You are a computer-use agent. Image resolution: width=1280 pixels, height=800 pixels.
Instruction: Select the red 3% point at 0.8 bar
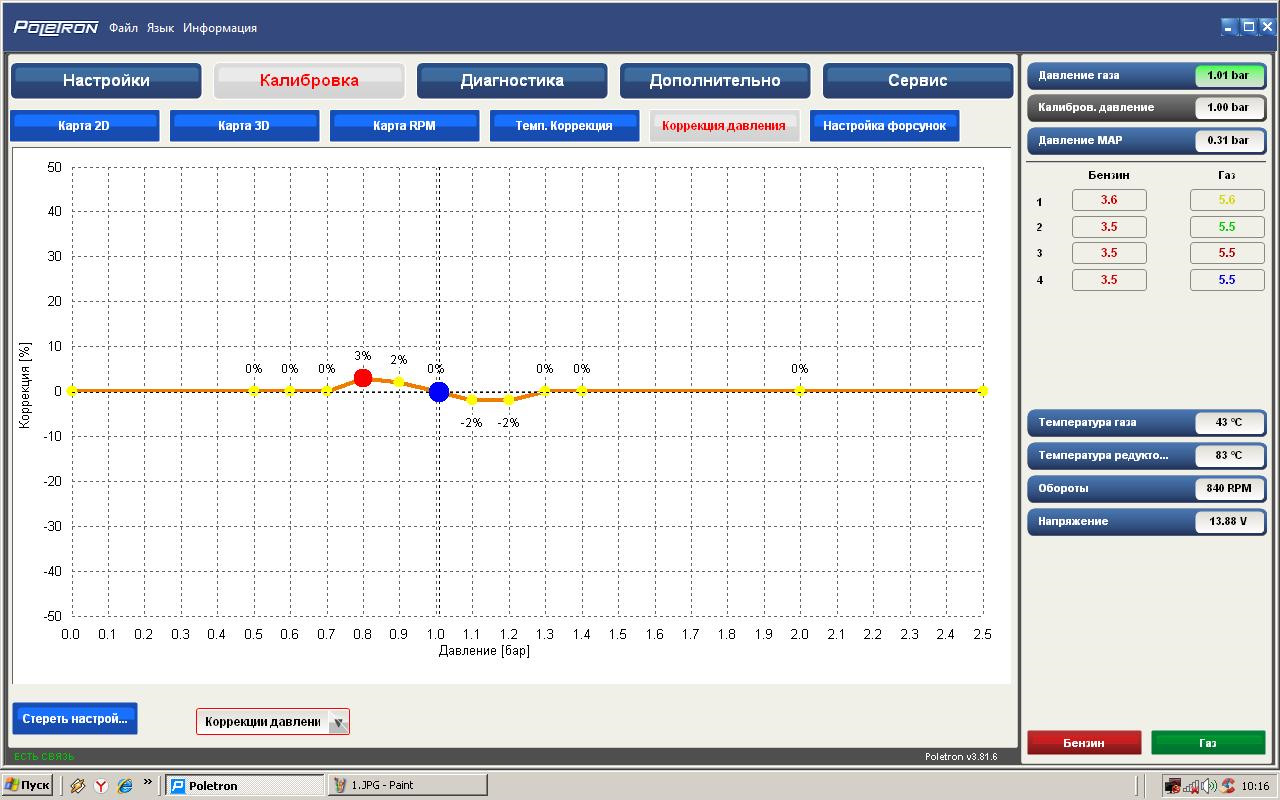point(363,378)
